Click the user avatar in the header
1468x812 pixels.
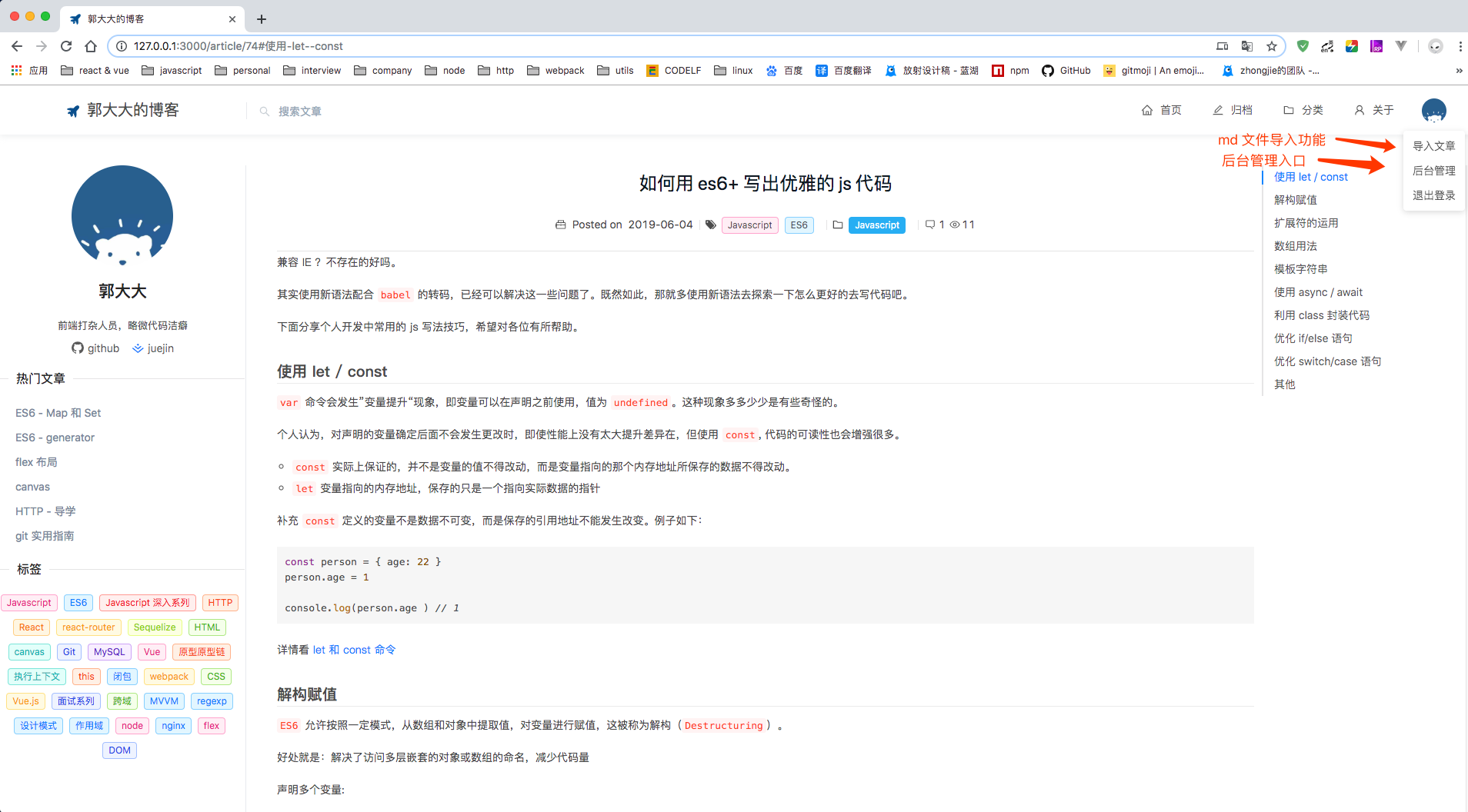pos(1433,111)
